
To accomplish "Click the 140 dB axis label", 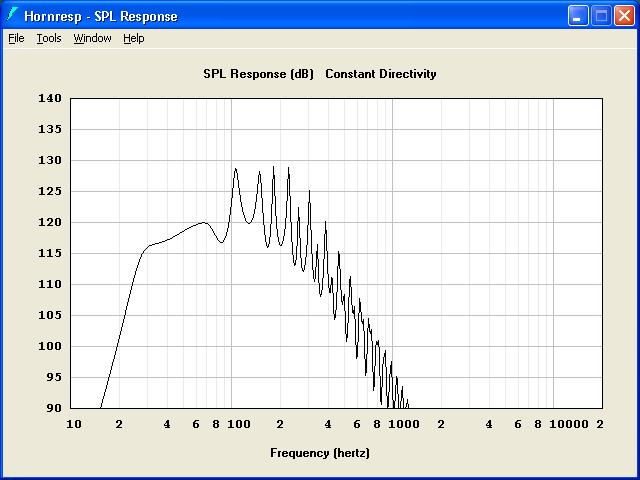I will coord(50,98).
